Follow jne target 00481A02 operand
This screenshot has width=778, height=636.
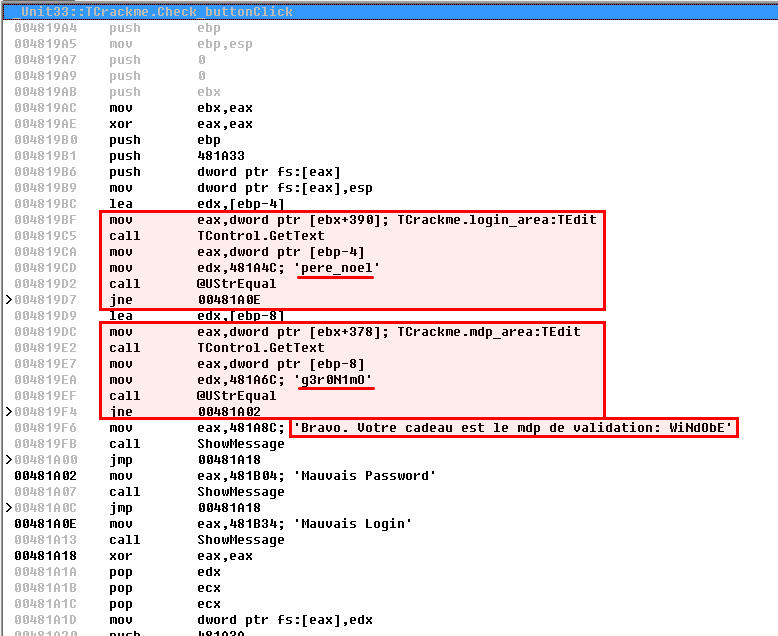coord(229,411)
